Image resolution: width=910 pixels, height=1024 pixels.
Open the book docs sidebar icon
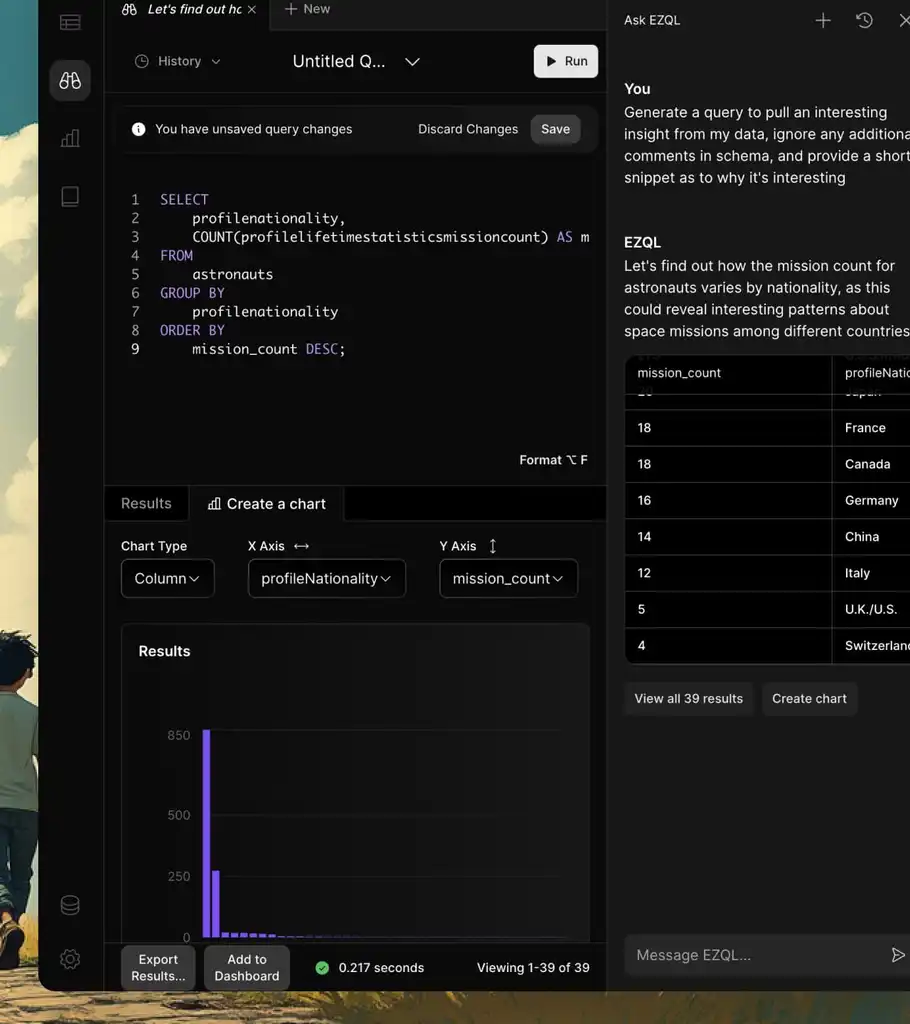tap(70, 197)
